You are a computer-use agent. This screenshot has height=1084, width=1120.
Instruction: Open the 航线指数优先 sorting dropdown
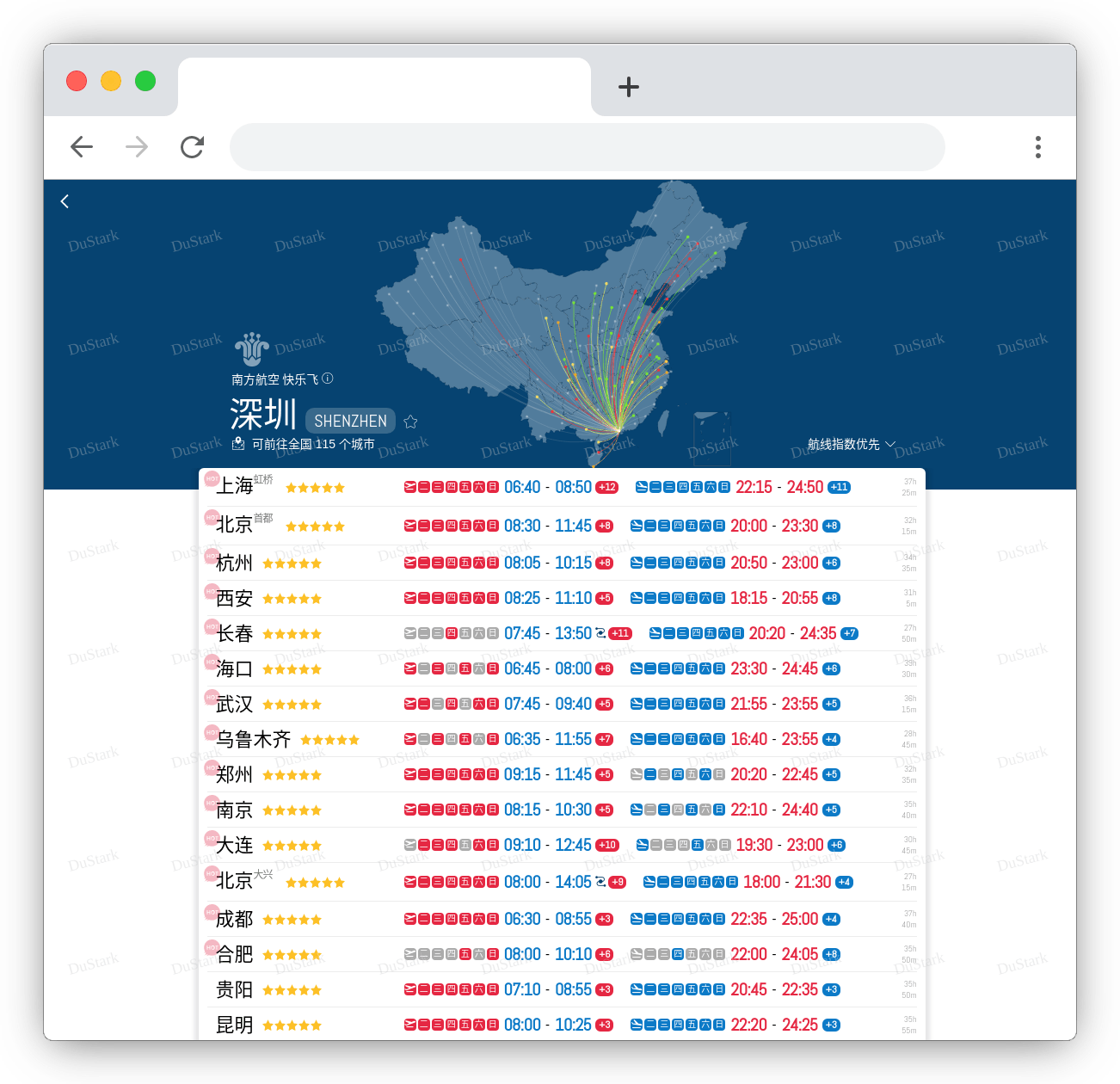pos(851,444)
